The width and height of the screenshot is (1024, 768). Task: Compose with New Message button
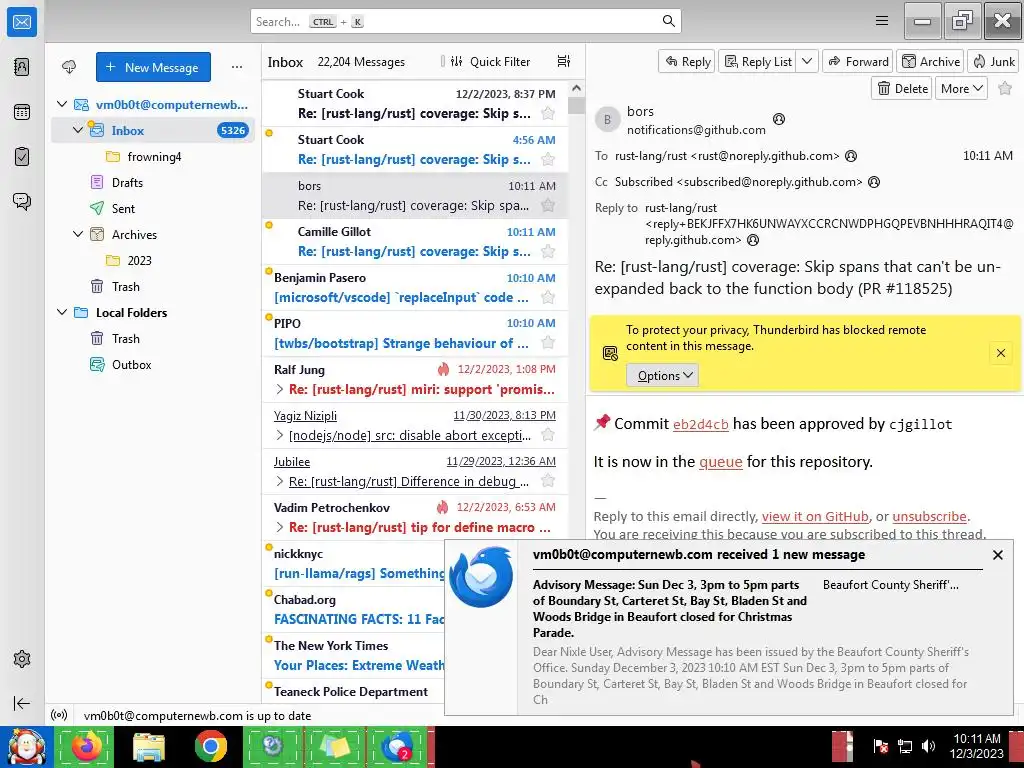(153, 67)
